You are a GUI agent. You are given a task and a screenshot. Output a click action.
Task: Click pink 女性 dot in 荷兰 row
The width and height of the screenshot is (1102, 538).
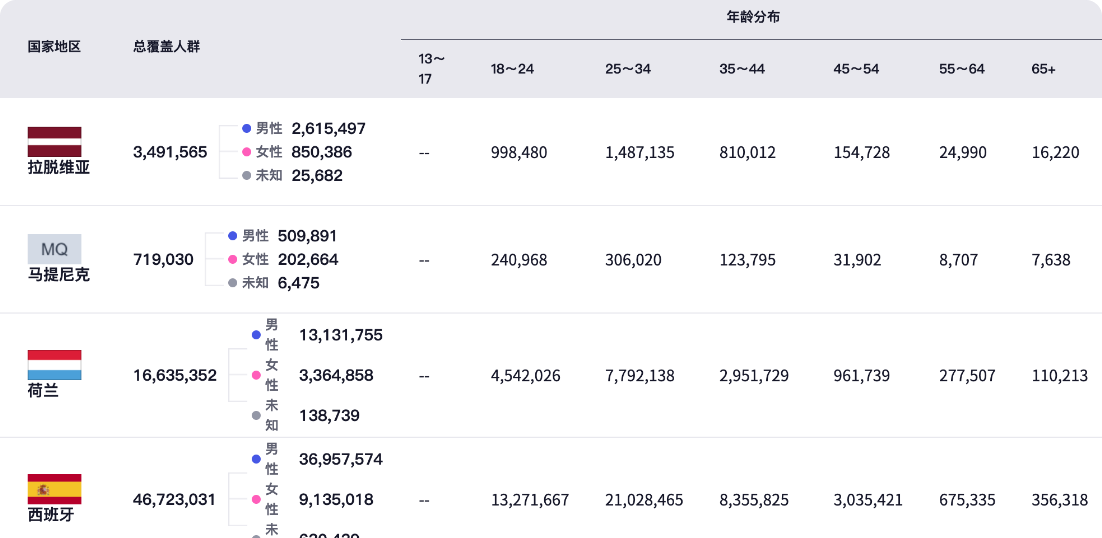point(257,376)
